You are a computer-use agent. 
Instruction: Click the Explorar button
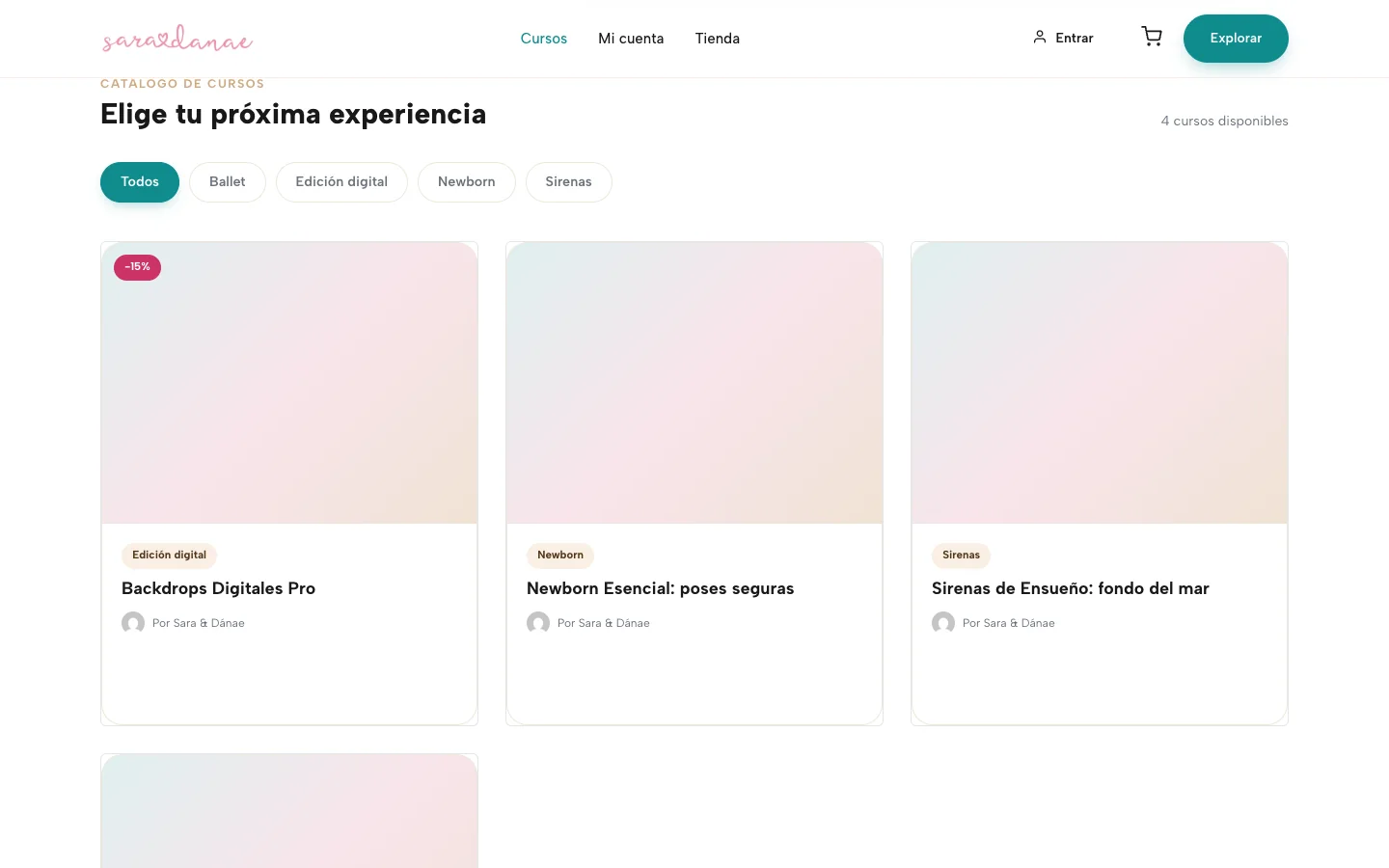1236,39
